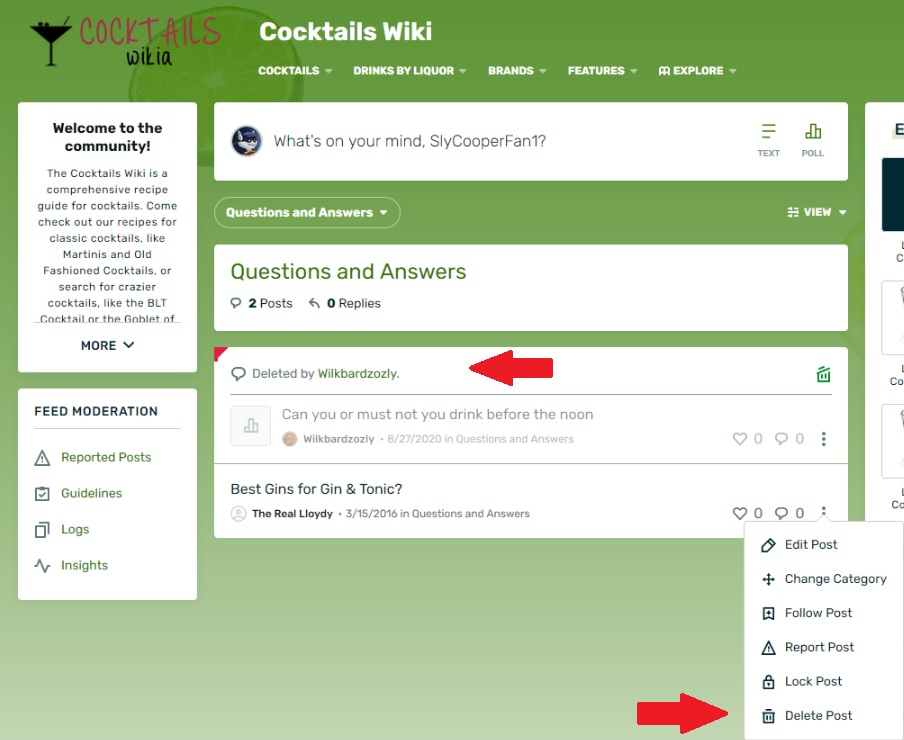The image size is (904, 740).
Task: Open the BRANDS navigation dropdown
Action: tap(517, 70)
